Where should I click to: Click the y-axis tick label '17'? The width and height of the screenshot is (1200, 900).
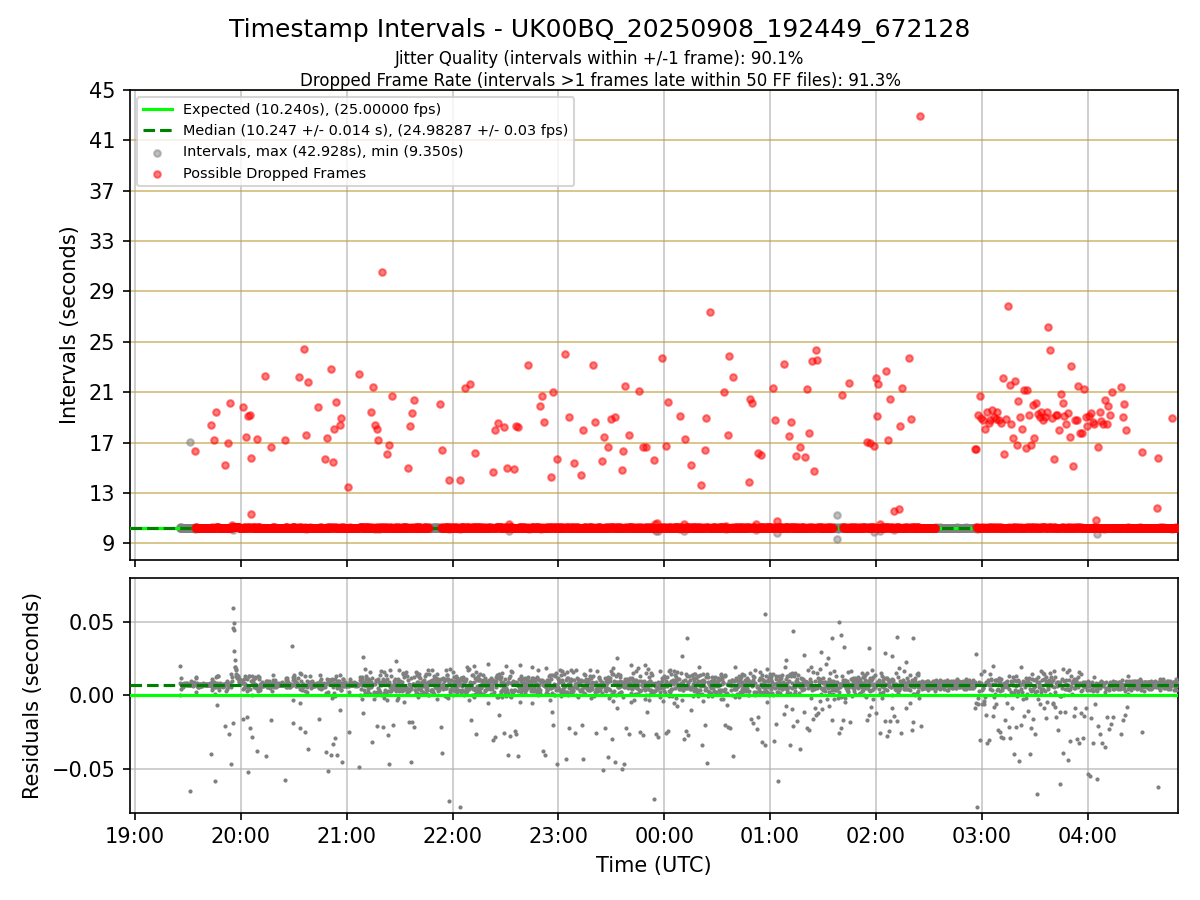pos(102,443)
